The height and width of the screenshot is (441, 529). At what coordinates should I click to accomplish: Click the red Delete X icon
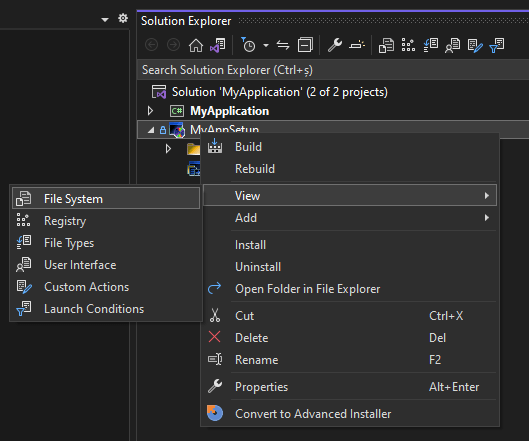pos(215,337)
